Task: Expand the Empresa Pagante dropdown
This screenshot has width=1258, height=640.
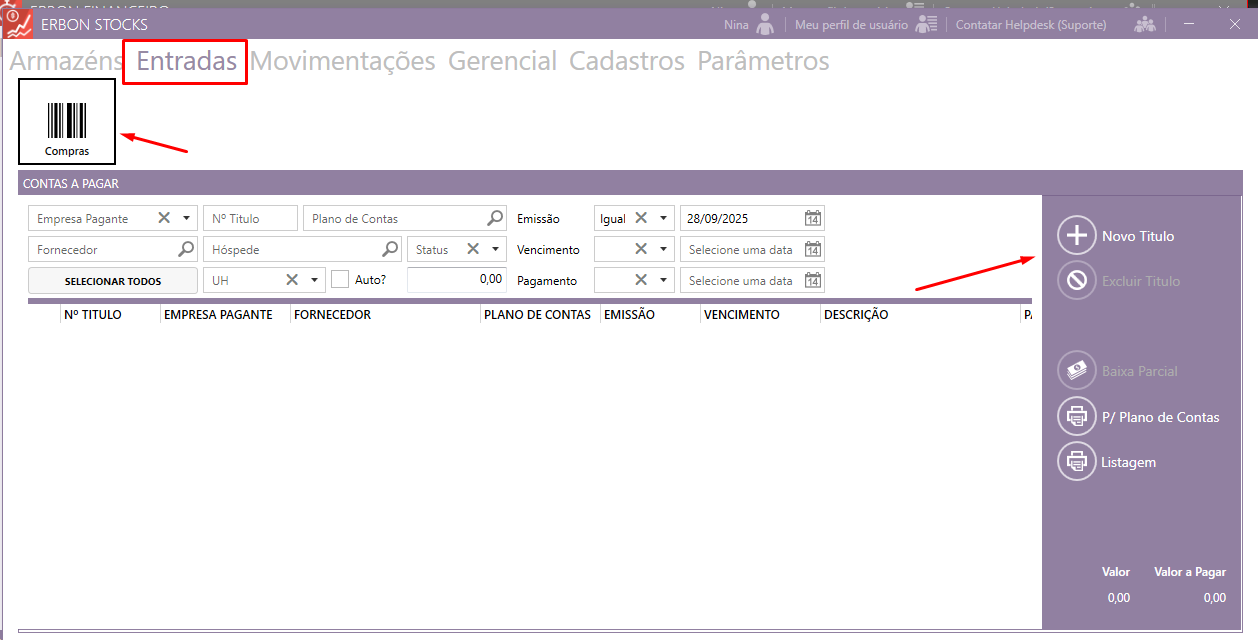Action: click(186, 219)
